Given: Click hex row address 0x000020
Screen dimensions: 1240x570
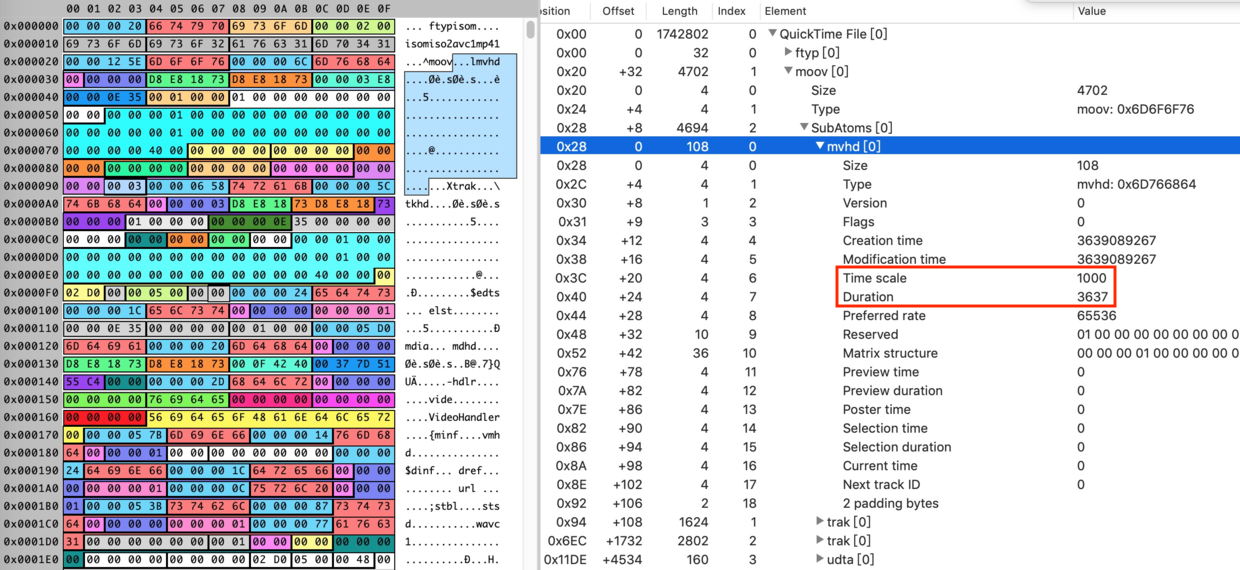Looking at the screenshot, I should [31, 62].
